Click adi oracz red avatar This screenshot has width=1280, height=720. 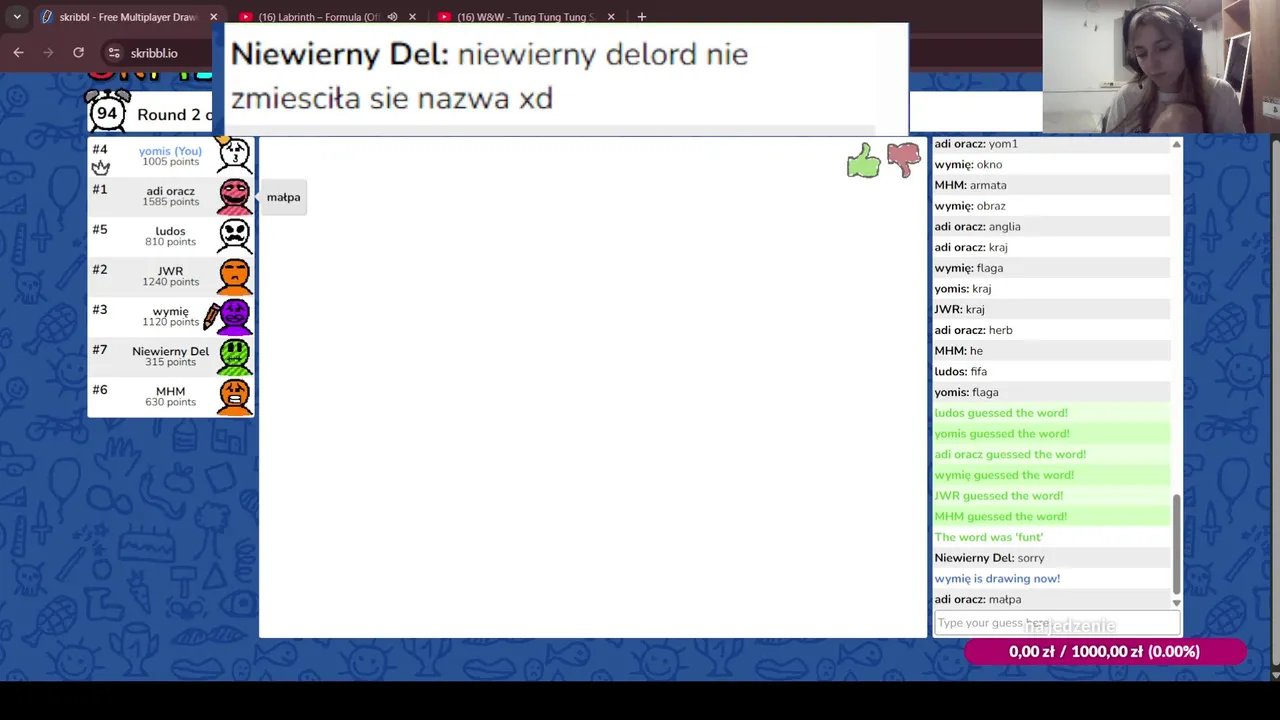click(x=234, y=196)
